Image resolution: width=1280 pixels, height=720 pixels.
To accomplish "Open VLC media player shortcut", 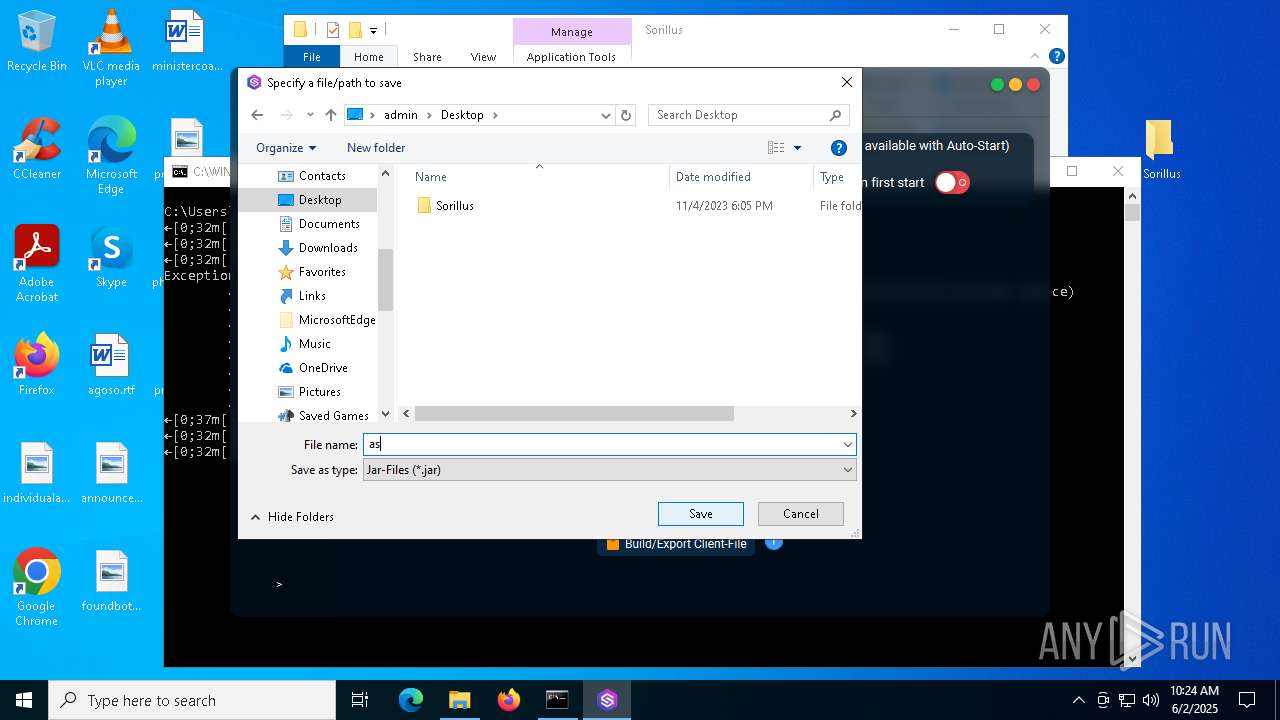I will (111, 48).
